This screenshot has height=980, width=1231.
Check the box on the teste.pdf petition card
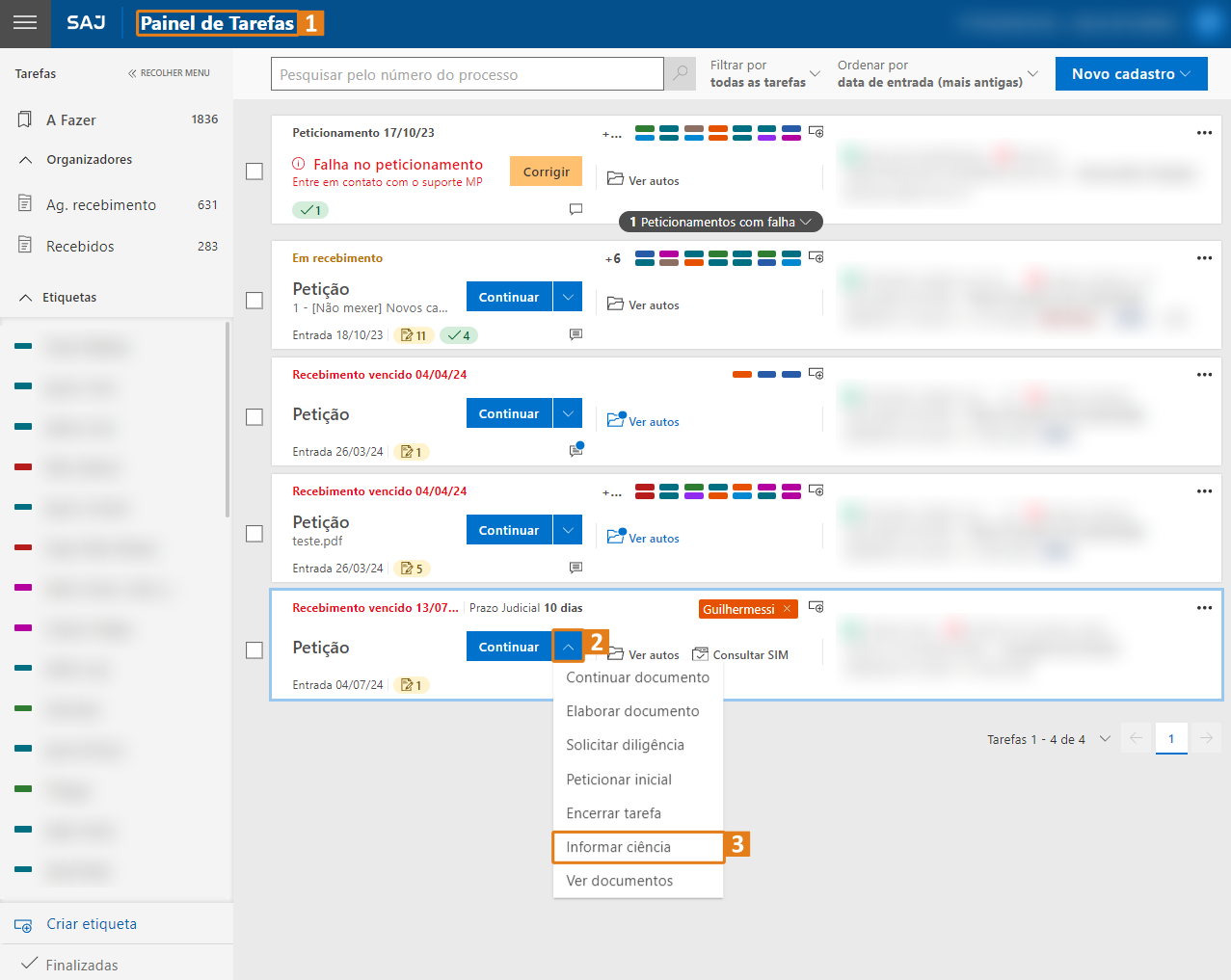tap(254, 534)
